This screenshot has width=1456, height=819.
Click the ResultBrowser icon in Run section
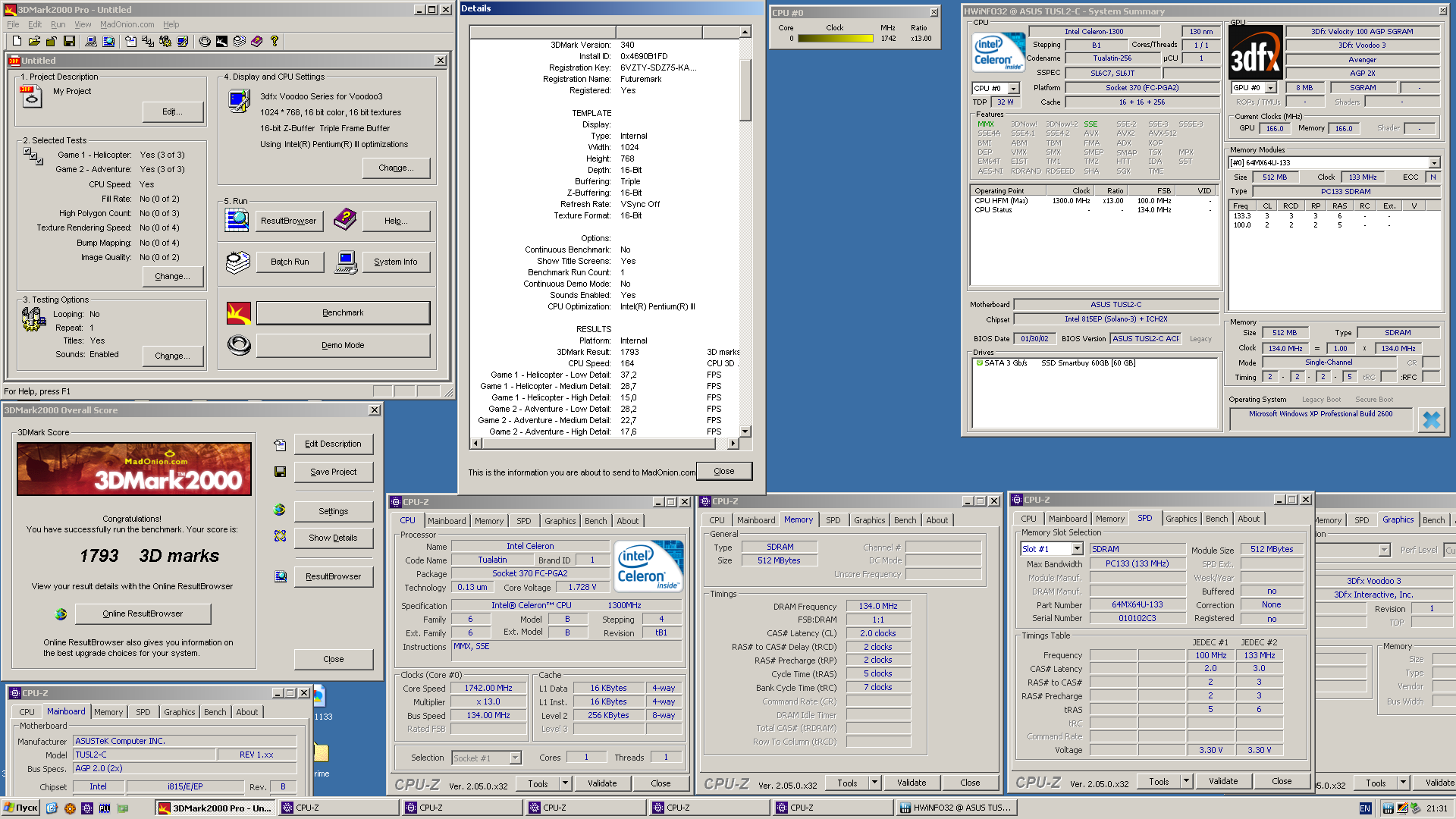click(x=237, y=221)
